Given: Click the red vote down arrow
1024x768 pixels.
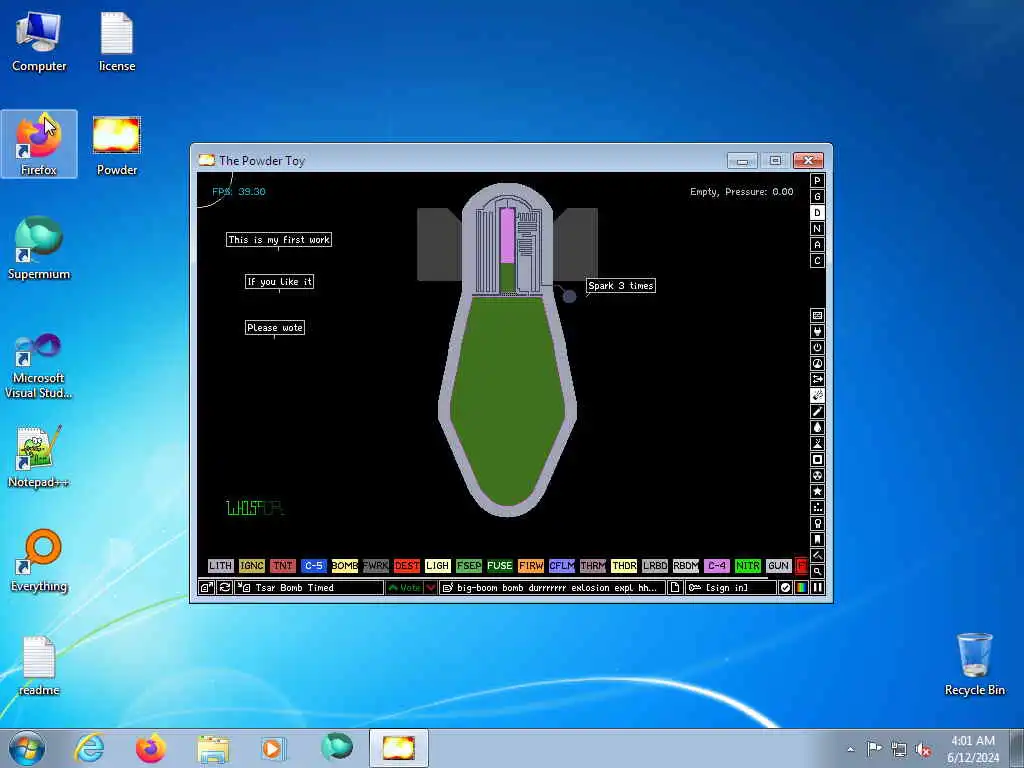Looking at the screenshot, I should 430,587.
